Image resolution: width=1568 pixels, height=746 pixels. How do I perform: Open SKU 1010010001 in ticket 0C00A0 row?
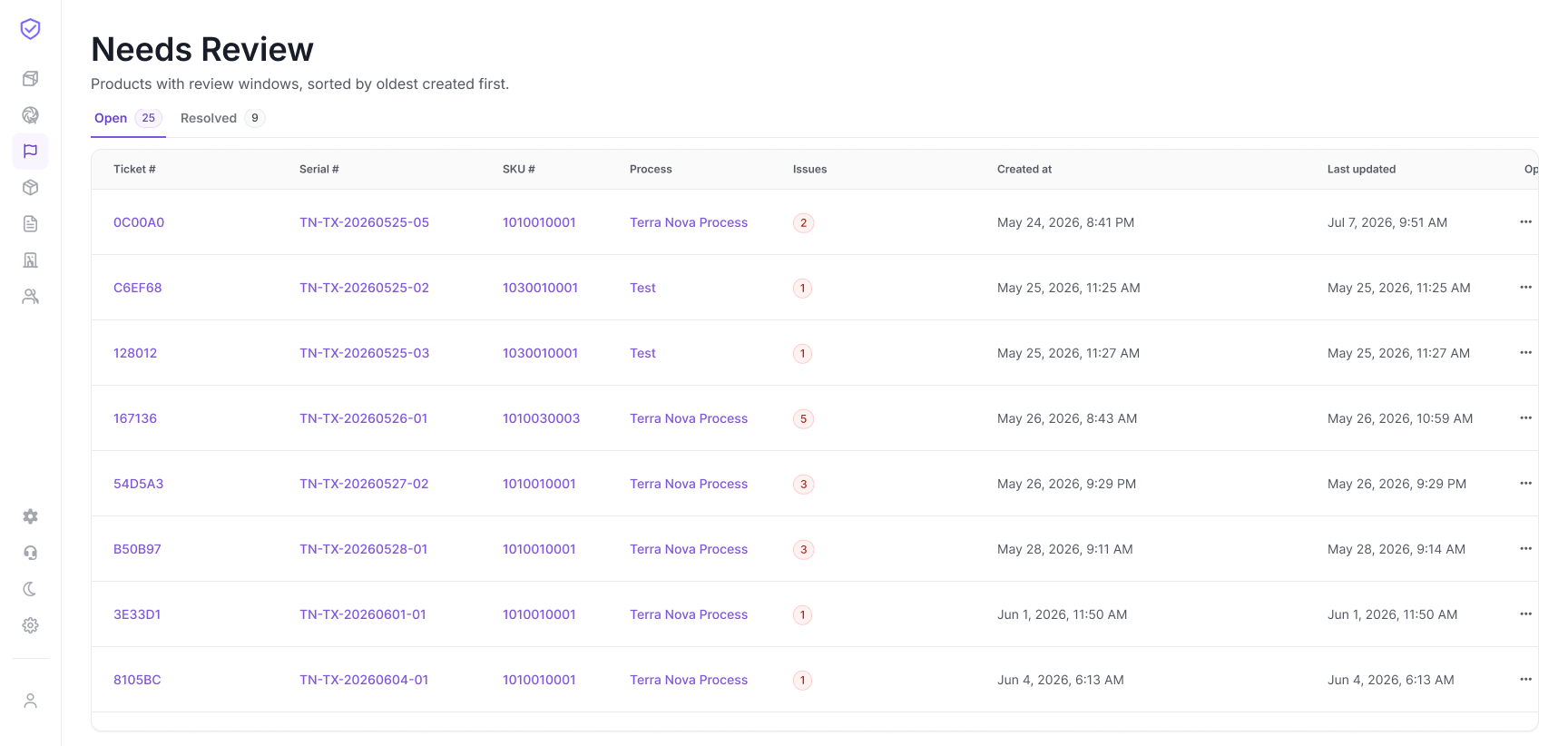pos(539,222)
